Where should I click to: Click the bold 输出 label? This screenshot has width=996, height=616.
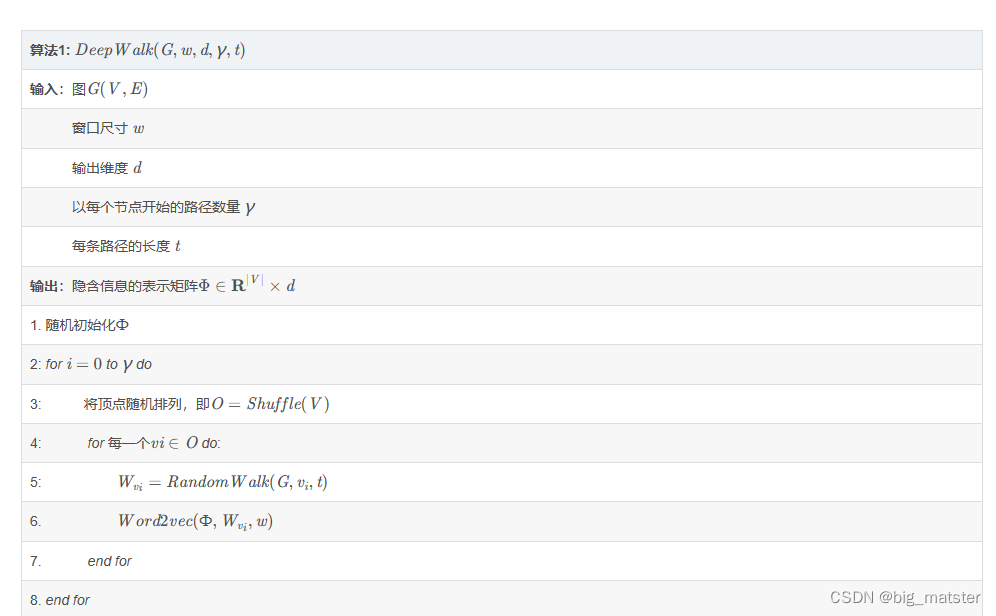(46, 286)
